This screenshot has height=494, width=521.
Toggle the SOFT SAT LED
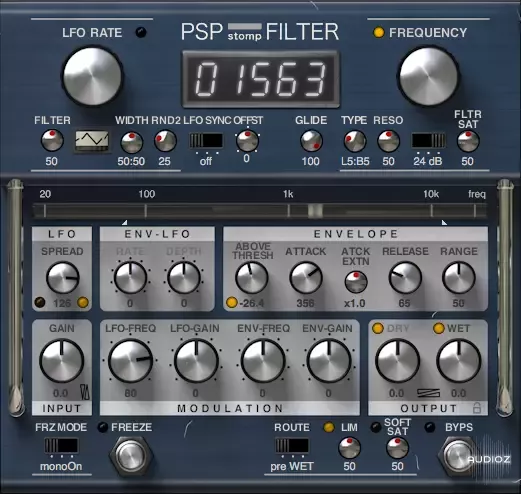(x=376, y=427)
